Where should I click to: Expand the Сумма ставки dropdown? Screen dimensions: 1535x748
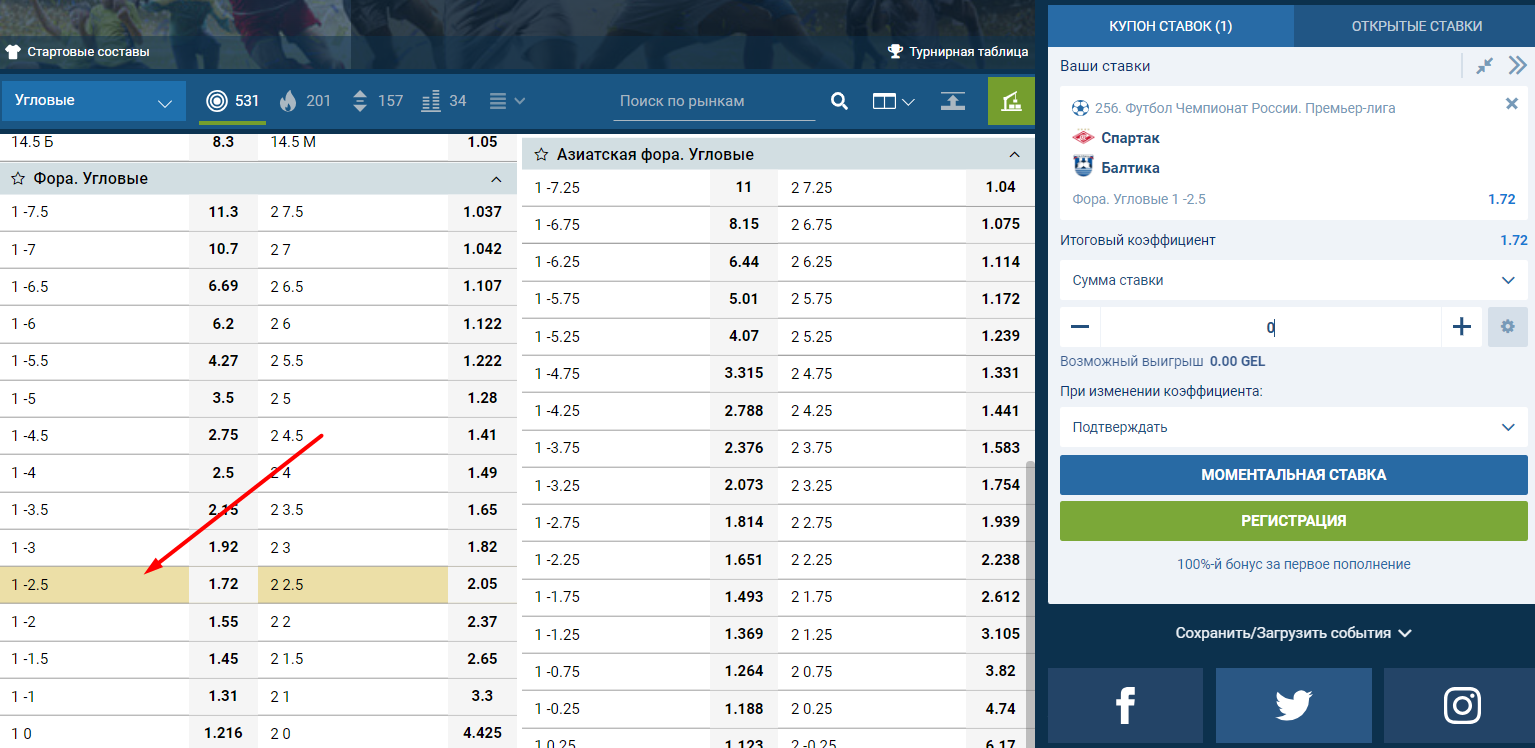tap(1294, 281)
